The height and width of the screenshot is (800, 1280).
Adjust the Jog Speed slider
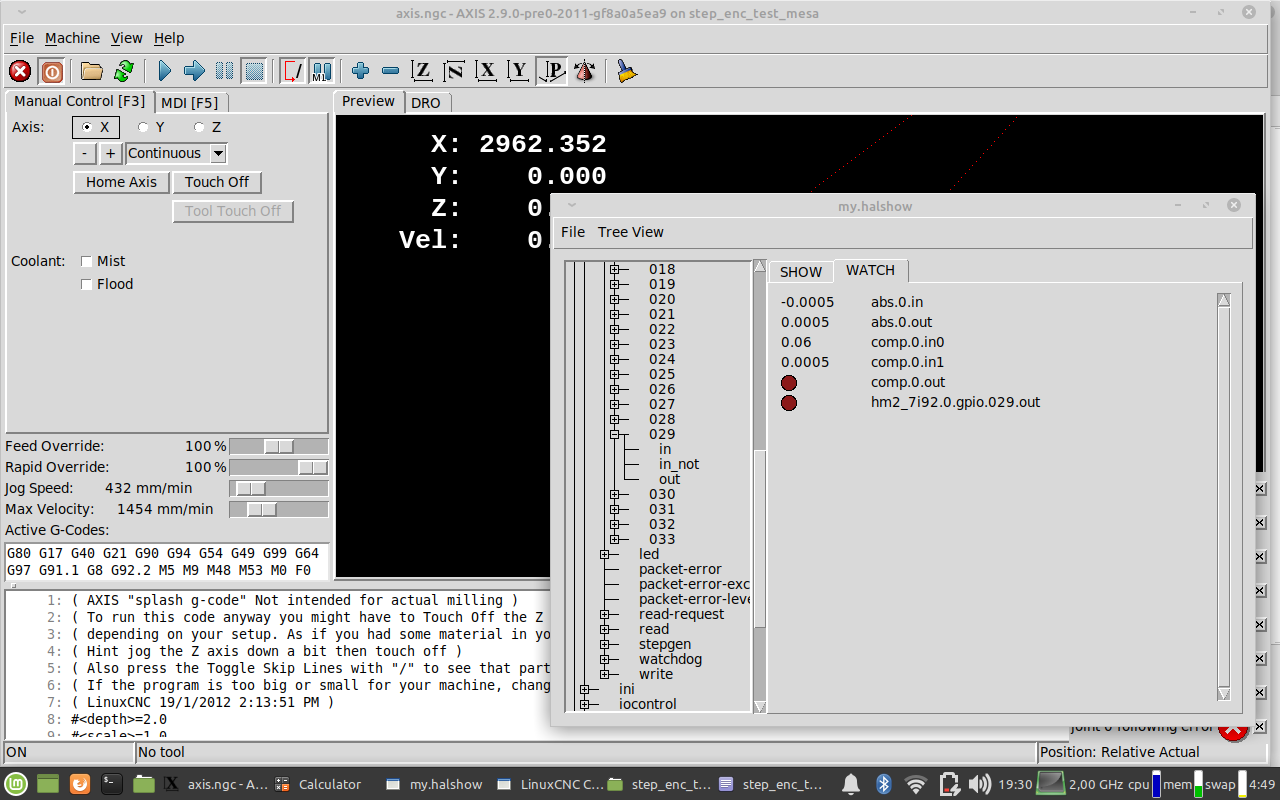point(279,488)
